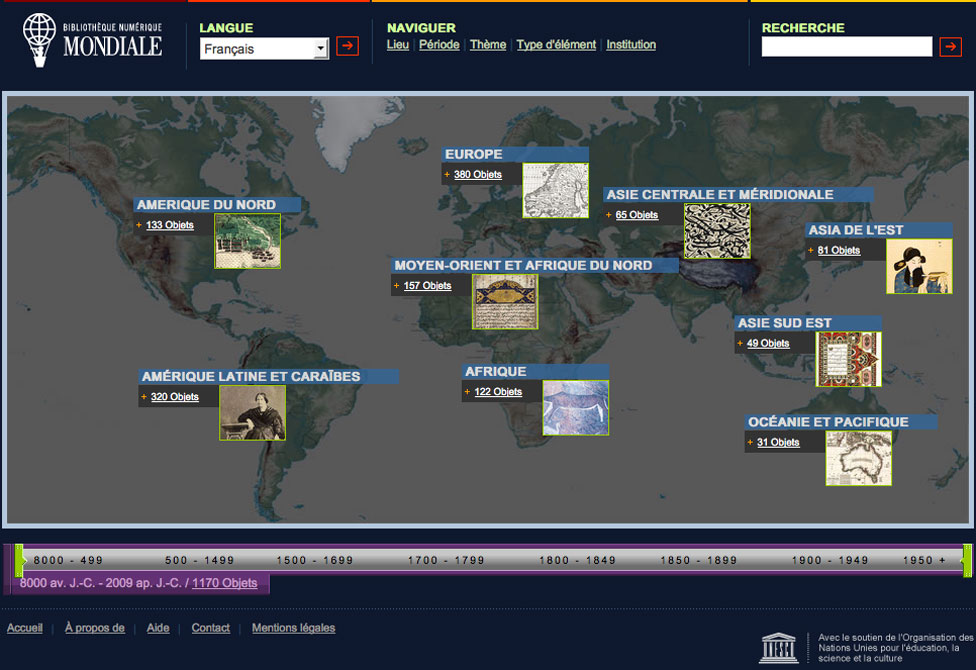The height and width of the screenshot is (670, 976).
Task: Grab the left green timeline slider handle
Action: pyautogui.click(x=19, y=560)
